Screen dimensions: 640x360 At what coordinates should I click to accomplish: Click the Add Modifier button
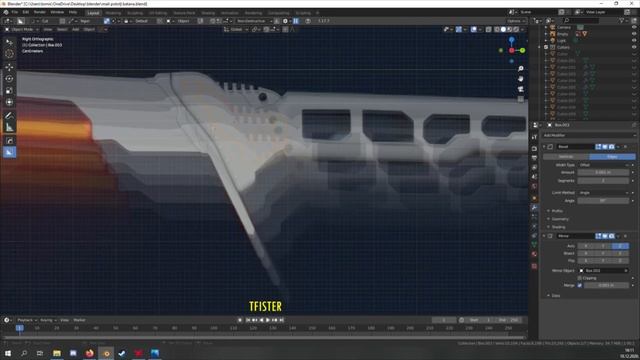(589, 135)
